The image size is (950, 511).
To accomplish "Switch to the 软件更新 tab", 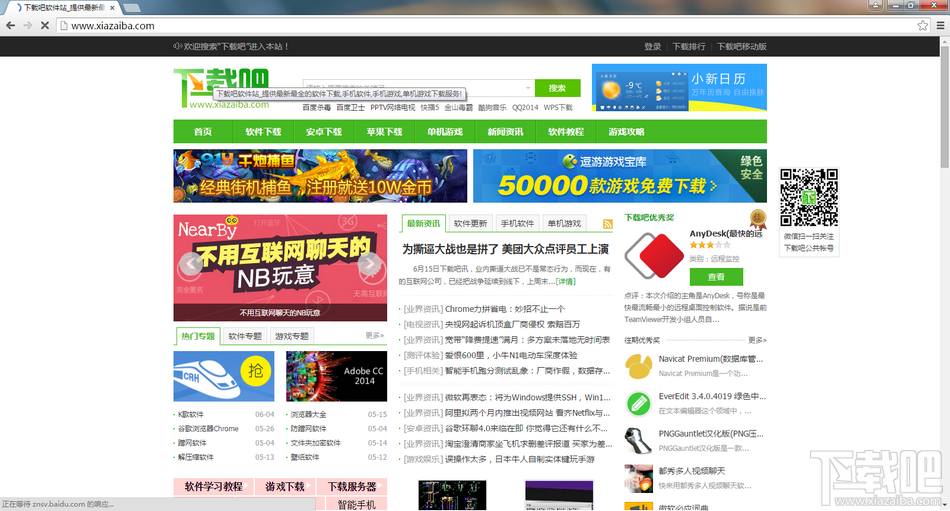I will point(470,223).
